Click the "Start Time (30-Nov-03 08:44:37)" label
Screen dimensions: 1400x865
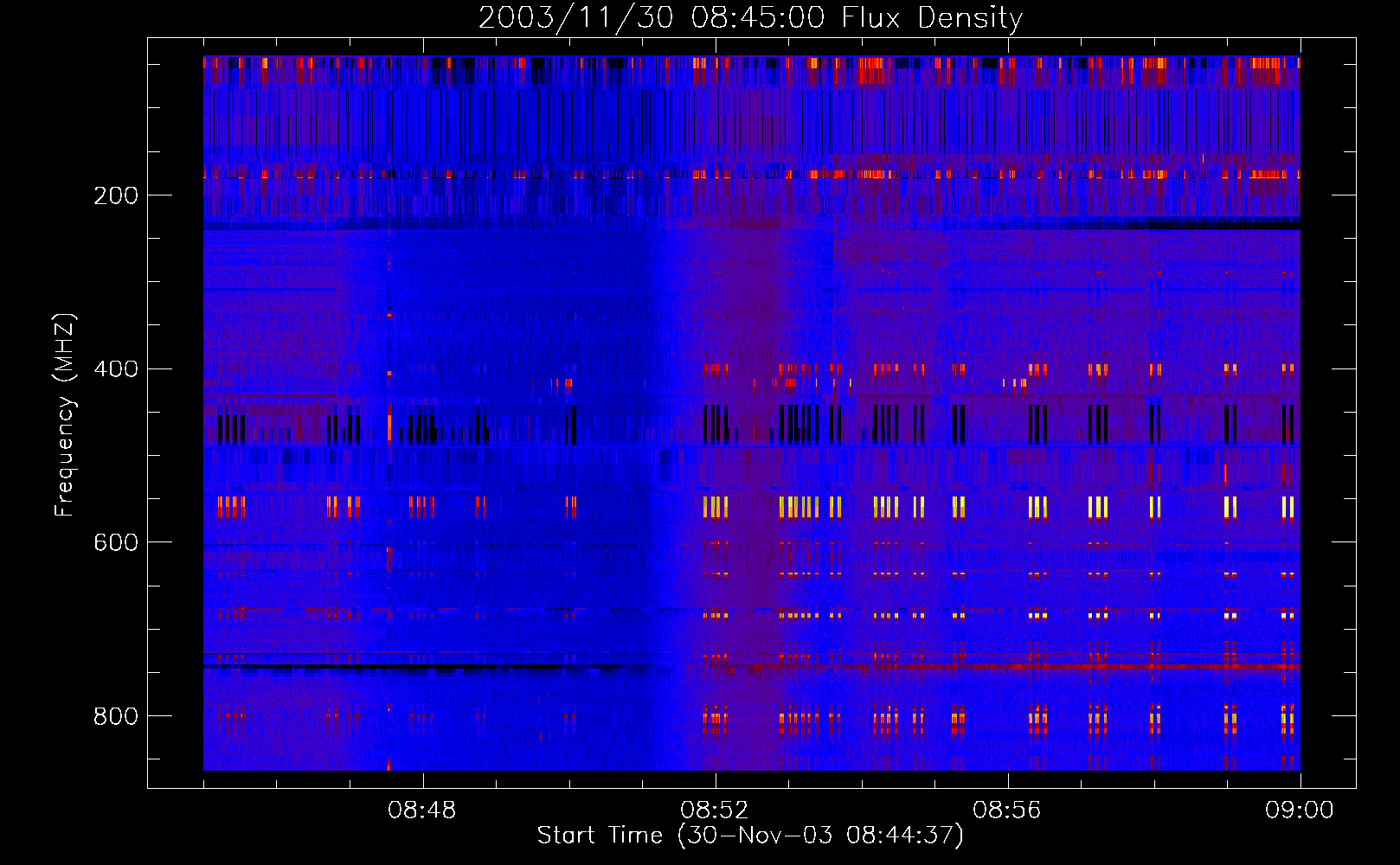click(x=750, y=836)
